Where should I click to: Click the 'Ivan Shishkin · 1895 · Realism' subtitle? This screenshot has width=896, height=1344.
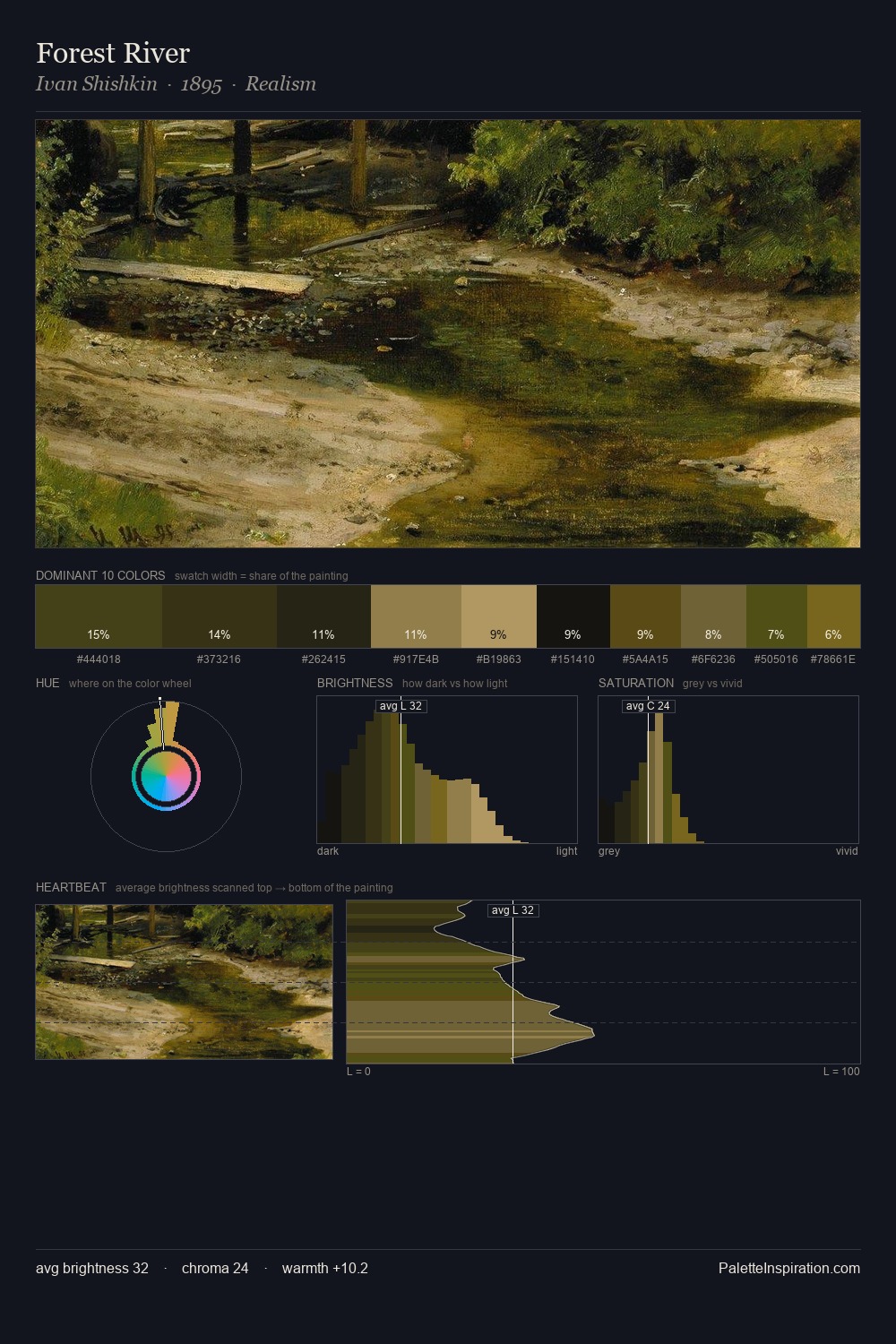176,84
